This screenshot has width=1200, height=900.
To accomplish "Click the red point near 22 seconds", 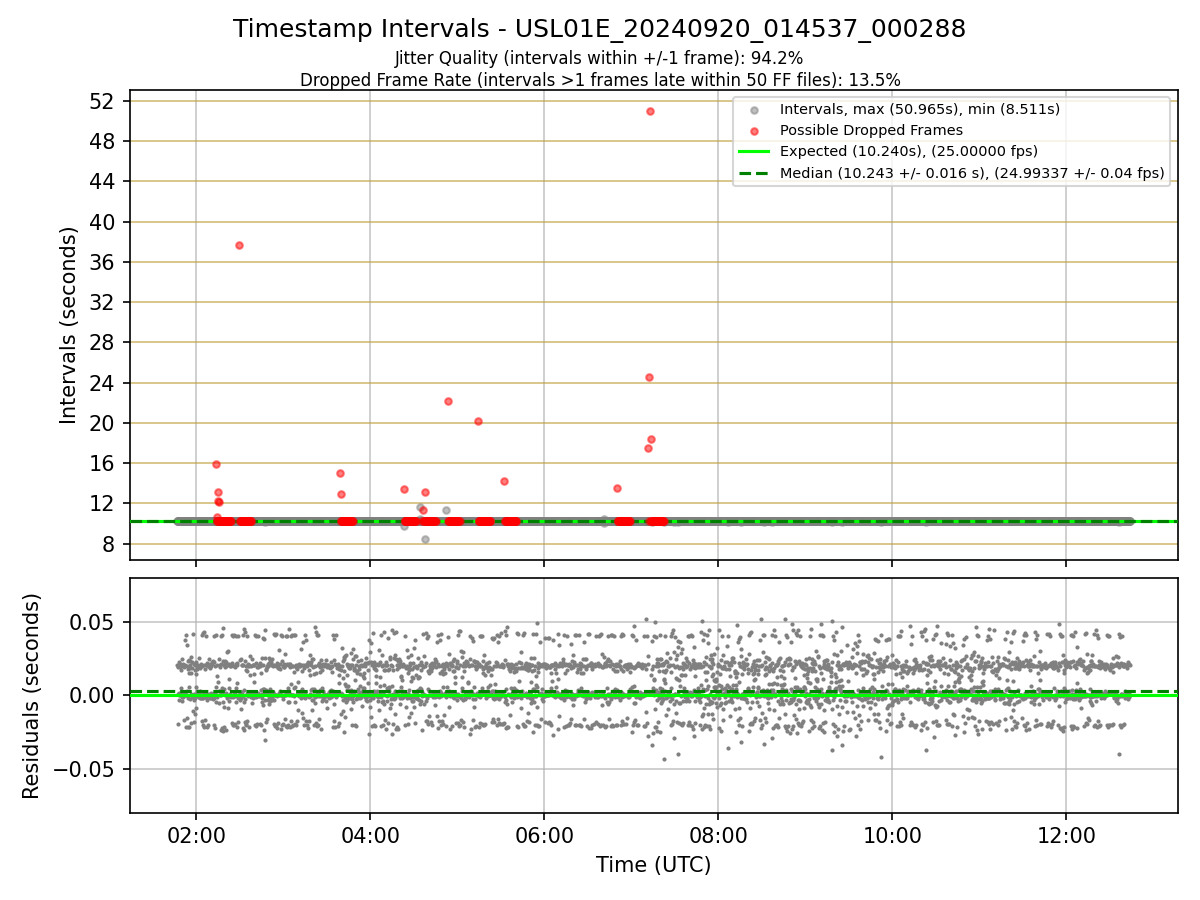I will (448, 401).
